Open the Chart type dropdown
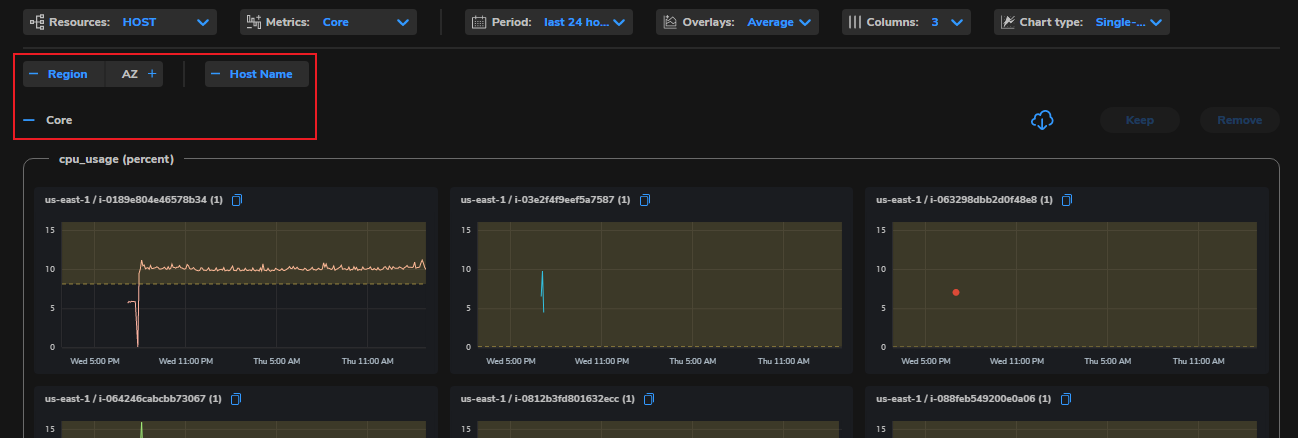Screen dimensions: 1298x438 [x=1082, y=22]
